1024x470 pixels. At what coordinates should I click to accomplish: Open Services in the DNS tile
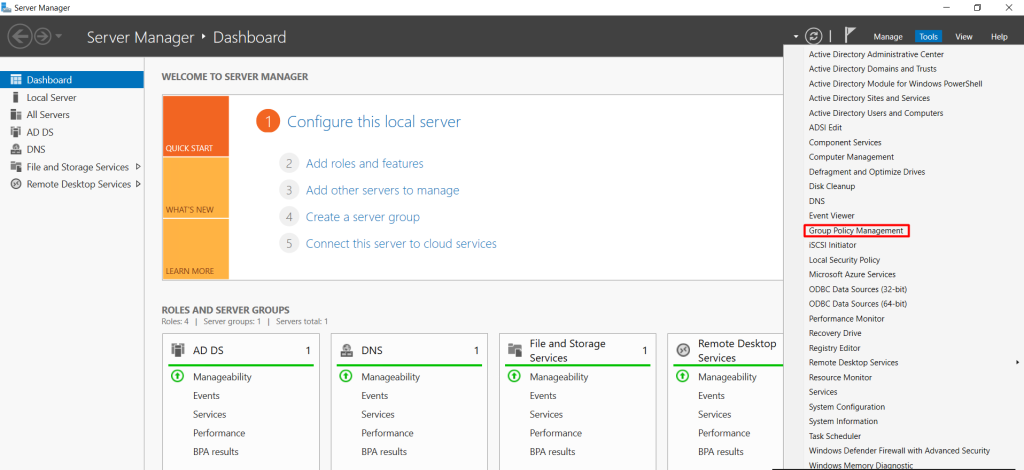point(378,415)
